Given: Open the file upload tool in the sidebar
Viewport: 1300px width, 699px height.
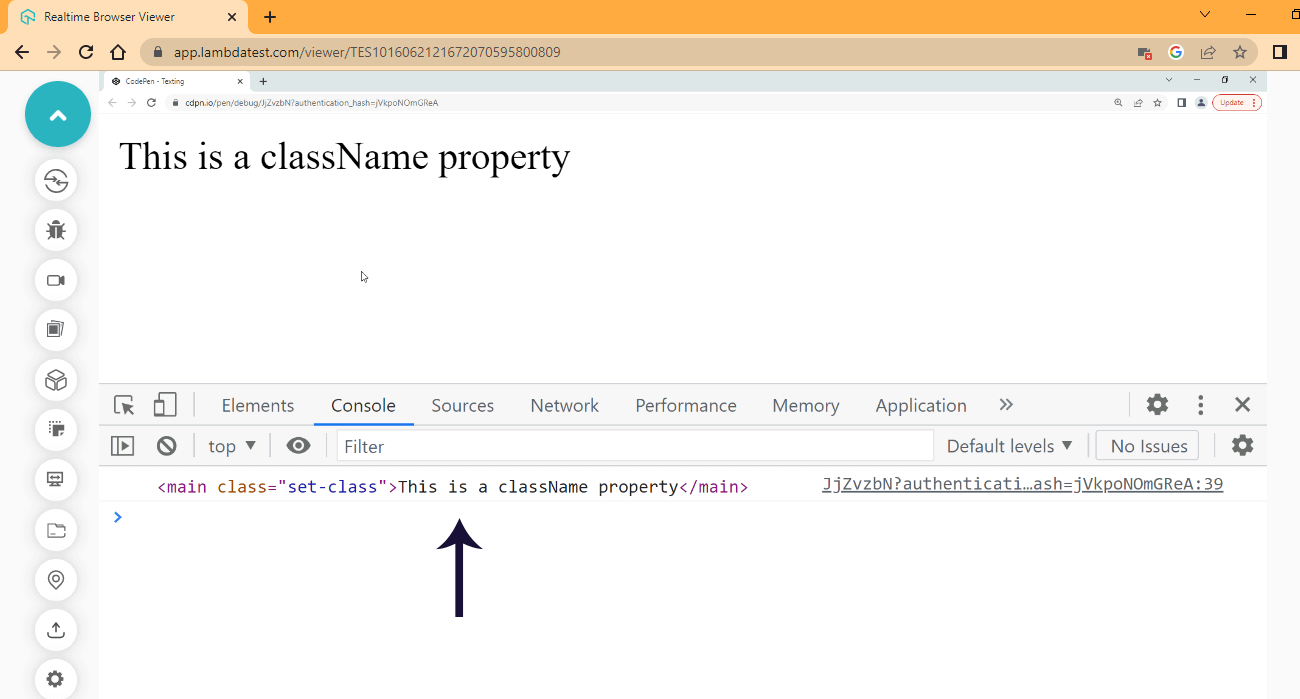Looking at the screenshot, I should (x=57, y=630).
